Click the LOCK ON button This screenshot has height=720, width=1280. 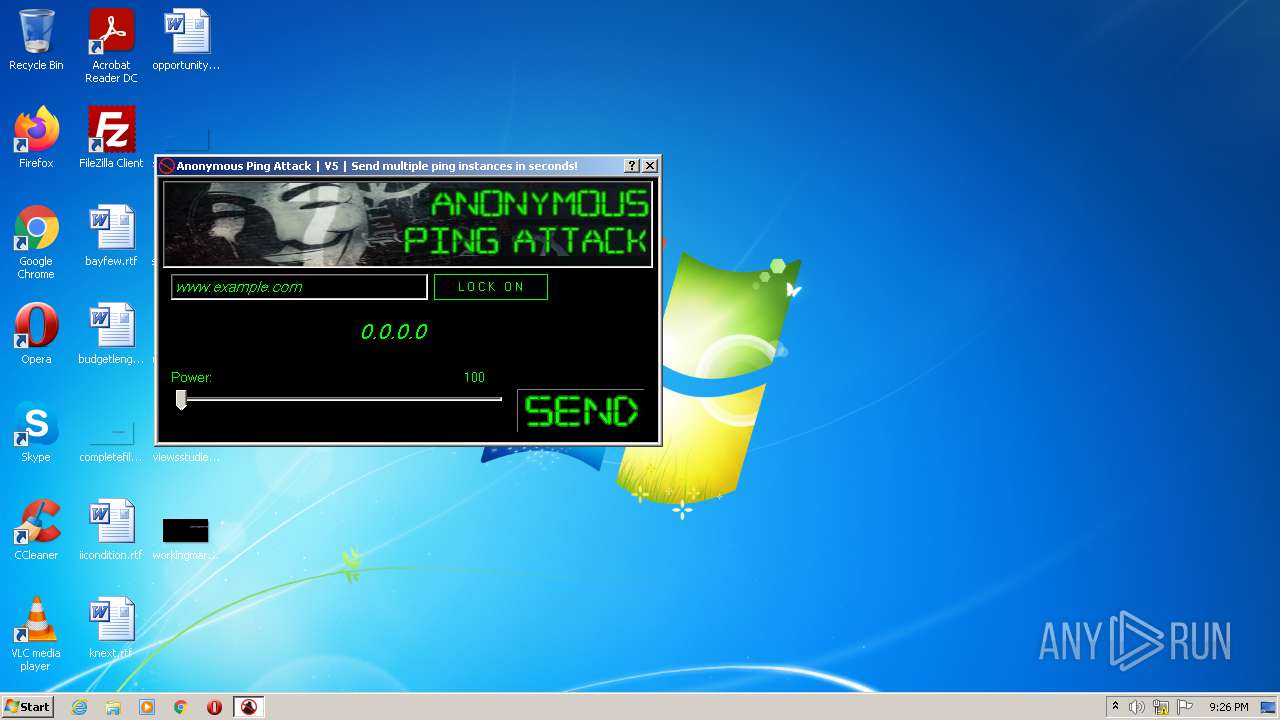tap(491, 287)
